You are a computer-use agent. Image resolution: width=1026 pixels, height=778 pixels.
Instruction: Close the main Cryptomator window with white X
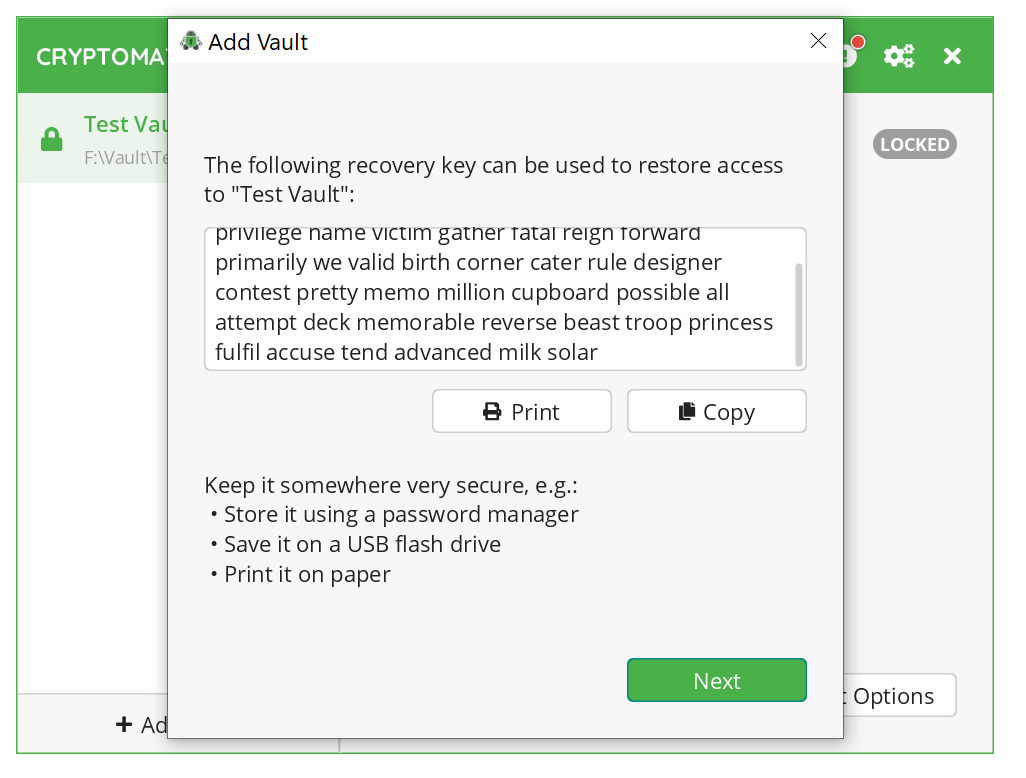click(x=952, y=56)
